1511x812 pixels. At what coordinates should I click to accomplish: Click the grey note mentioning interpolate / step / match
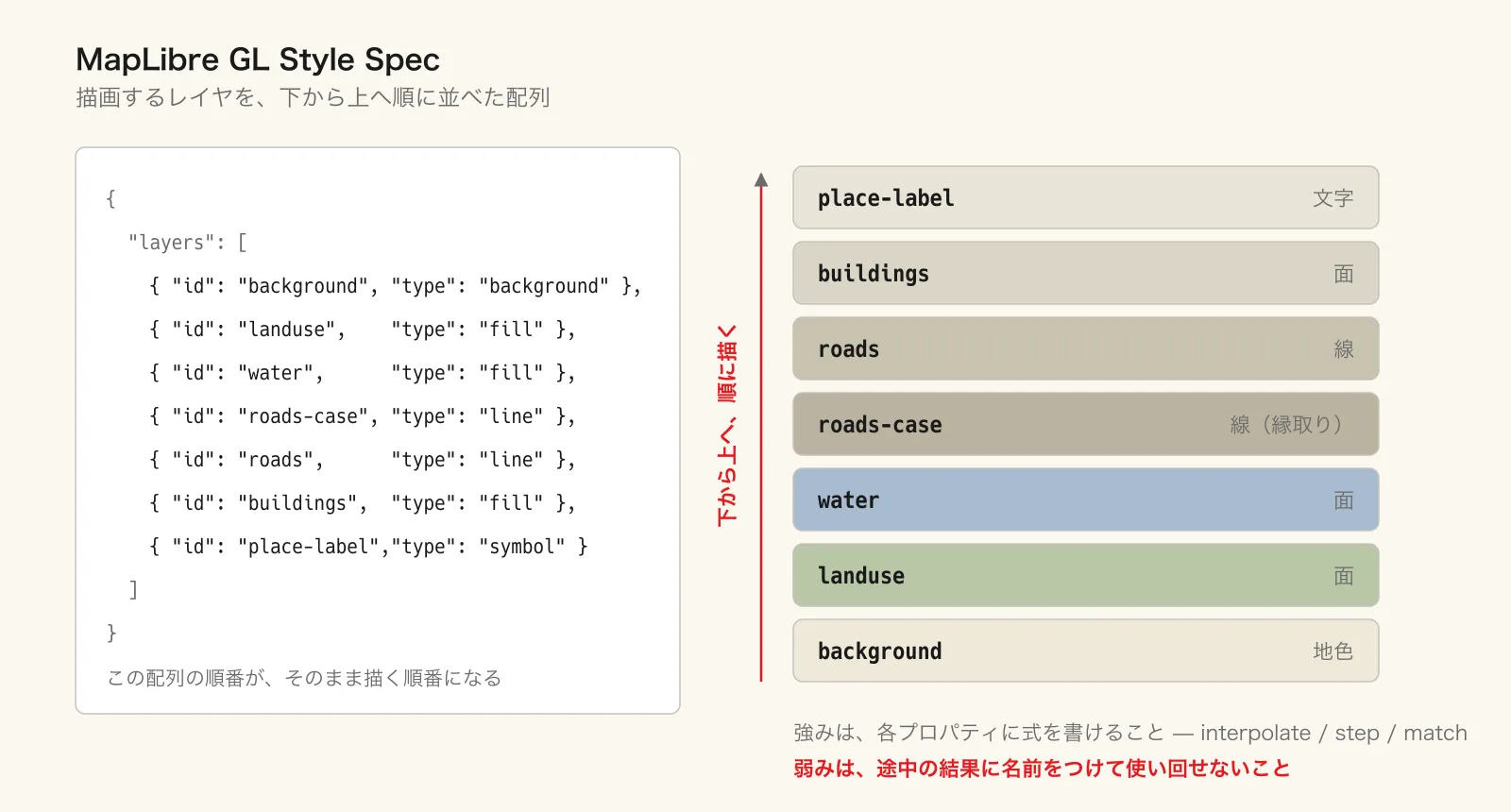click(x=1130, y=733)
